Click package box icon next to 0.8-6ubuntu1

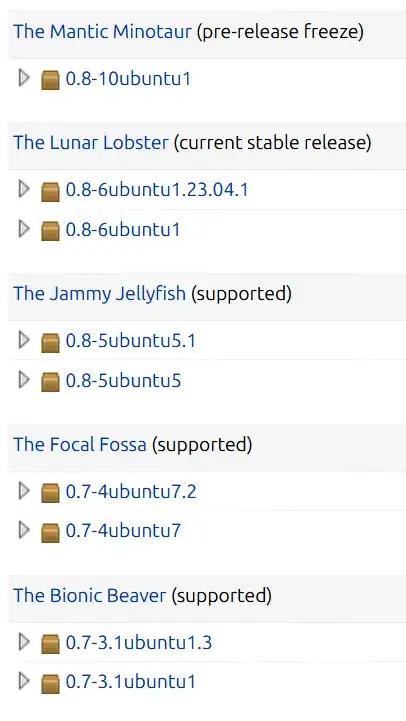[50, 230]
